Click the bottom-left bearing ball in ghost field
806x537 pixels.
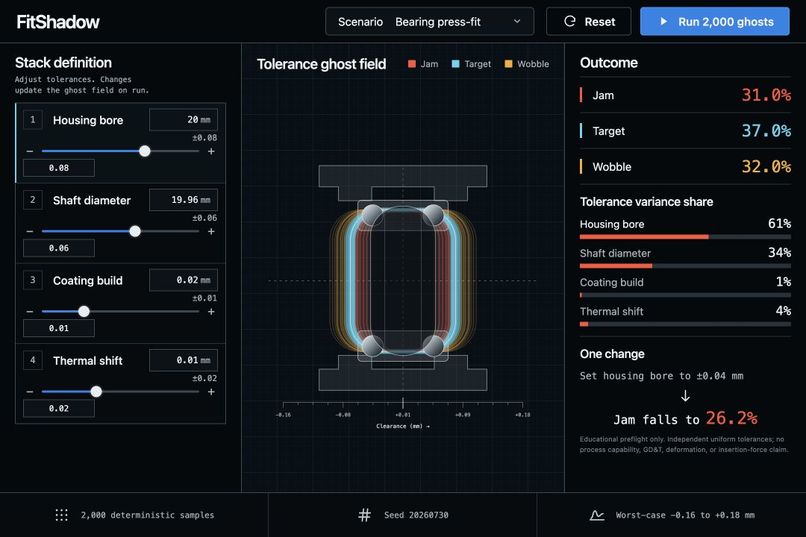(372, 346)
